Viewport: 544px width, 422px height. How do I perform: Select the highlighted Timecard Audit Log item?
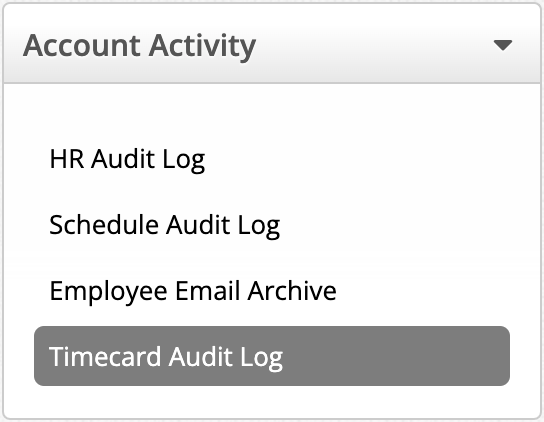click(x=272, y=356)
